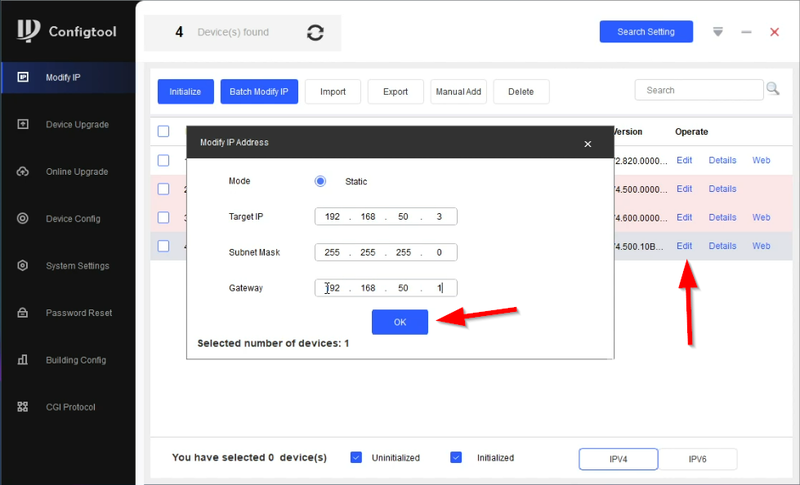Image resolution: width=800 pixels, height=485 pixels.
Task: Switch to the IPV4 tab
Action: (618, 459)
